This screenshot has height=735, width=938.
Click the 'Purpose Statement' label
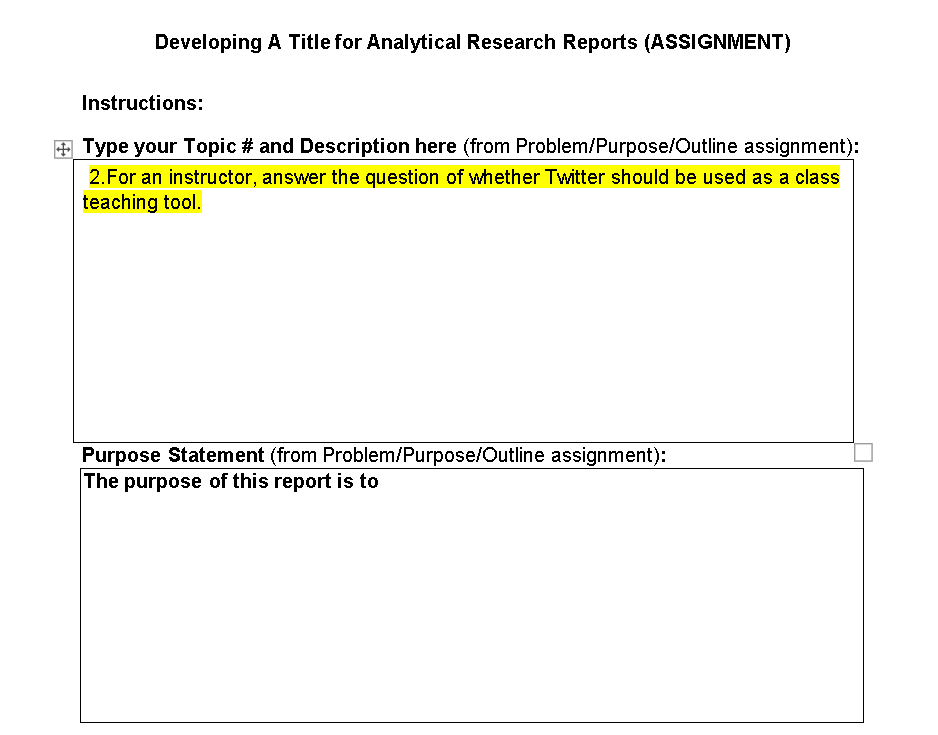(x=173, y=456)
